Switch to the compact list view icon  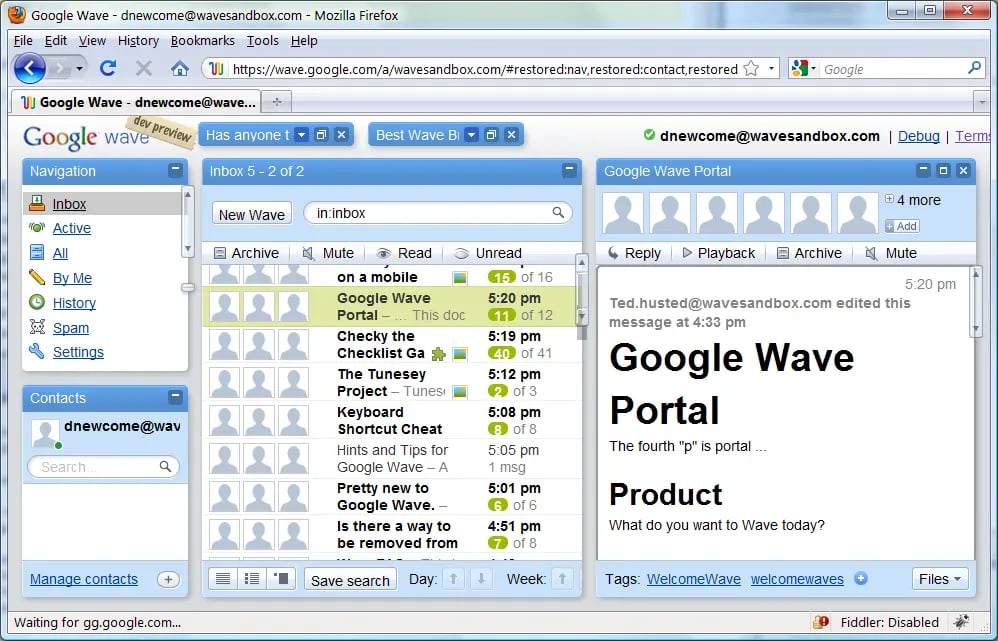tap(223, 579)
